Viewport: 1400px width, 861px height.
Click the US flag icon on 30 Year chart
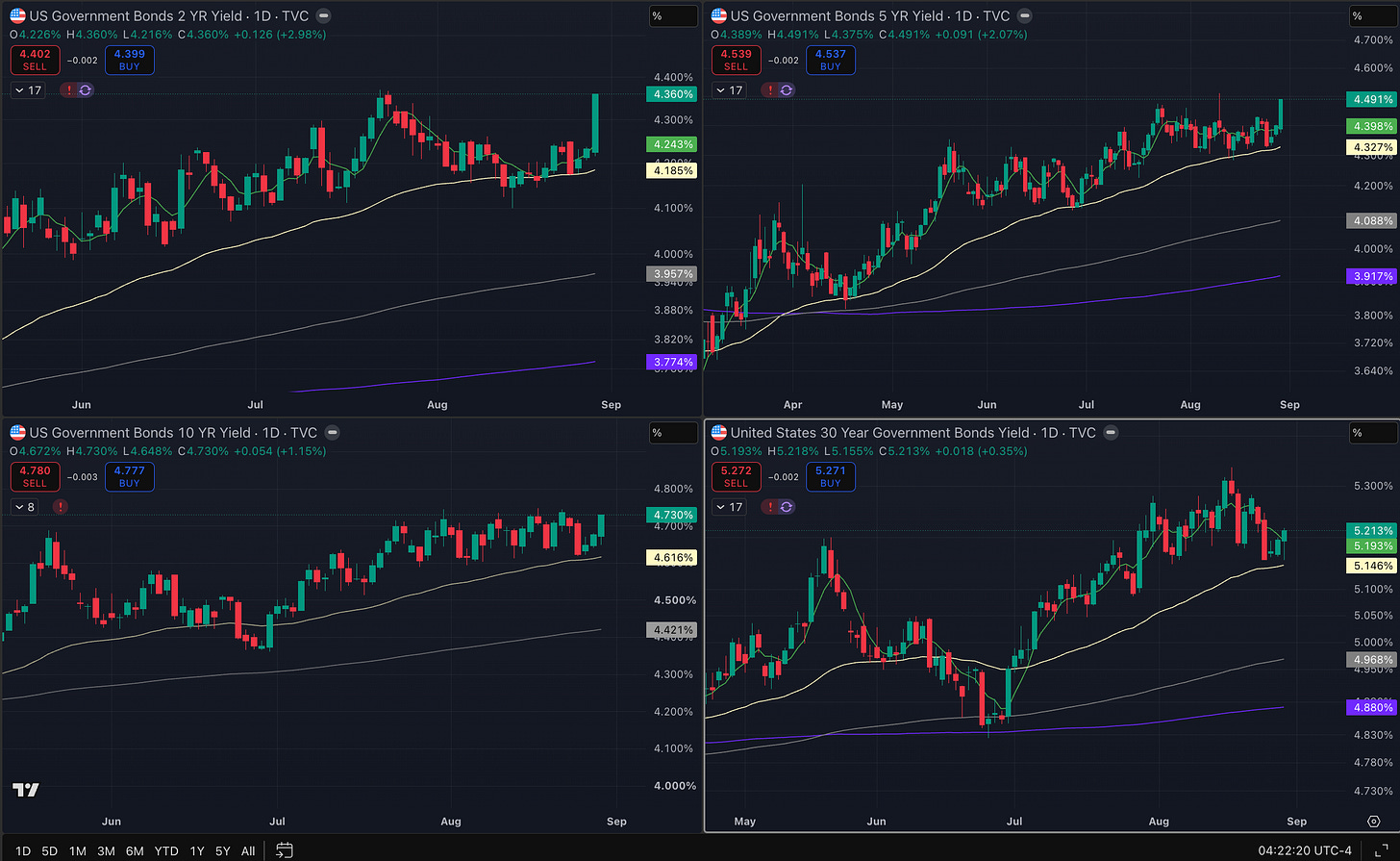(718, 433)
